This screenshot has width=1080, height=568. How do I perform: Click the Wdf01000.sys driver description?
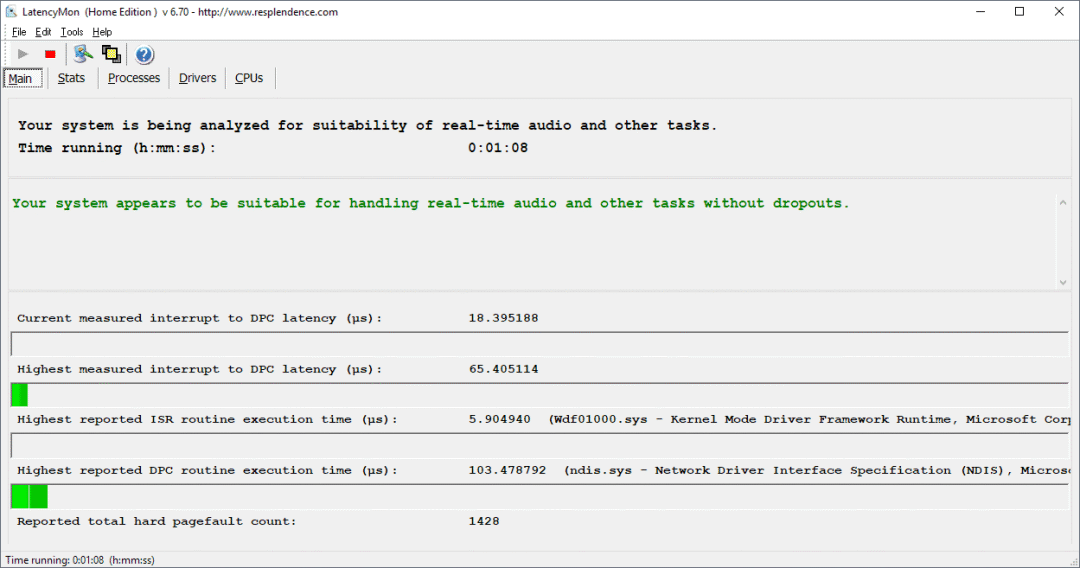point(809,419)
